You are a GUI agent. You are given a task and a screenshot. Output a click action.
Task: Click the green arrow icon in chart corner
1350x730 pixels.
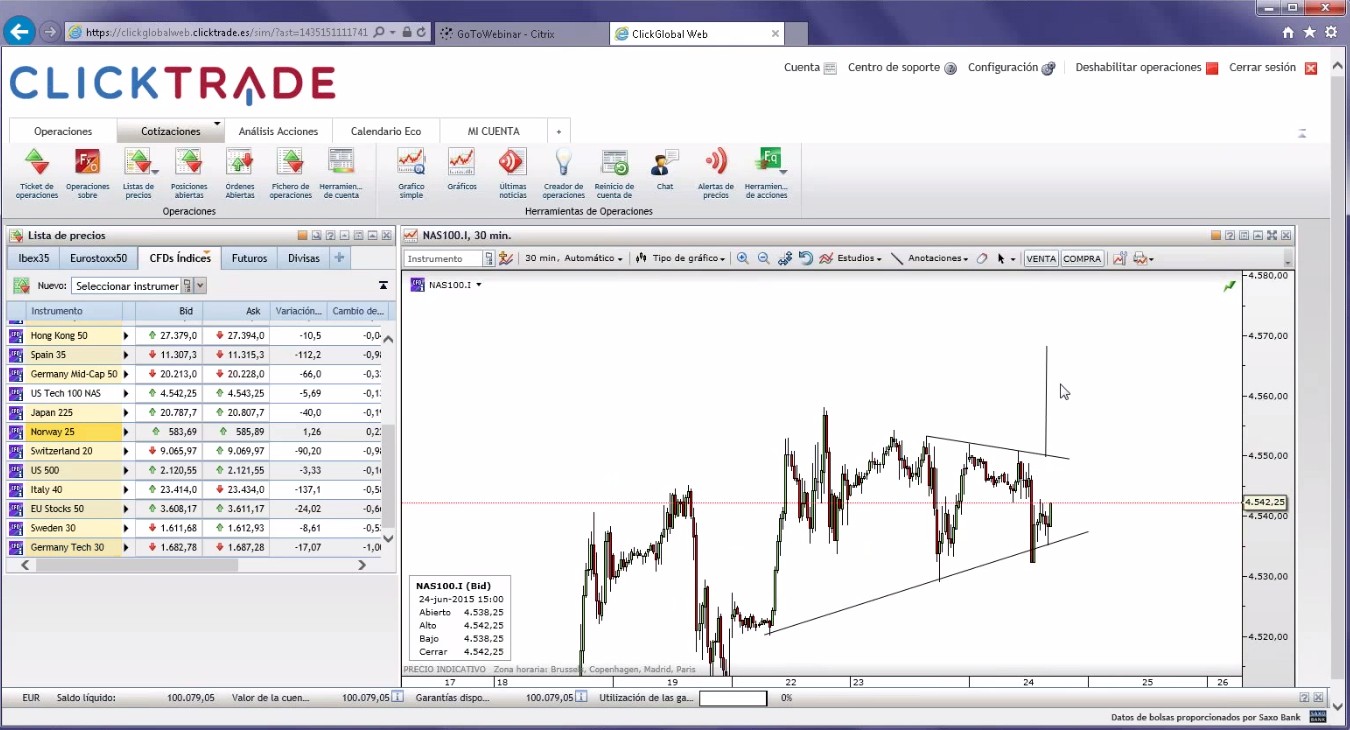1229,286
